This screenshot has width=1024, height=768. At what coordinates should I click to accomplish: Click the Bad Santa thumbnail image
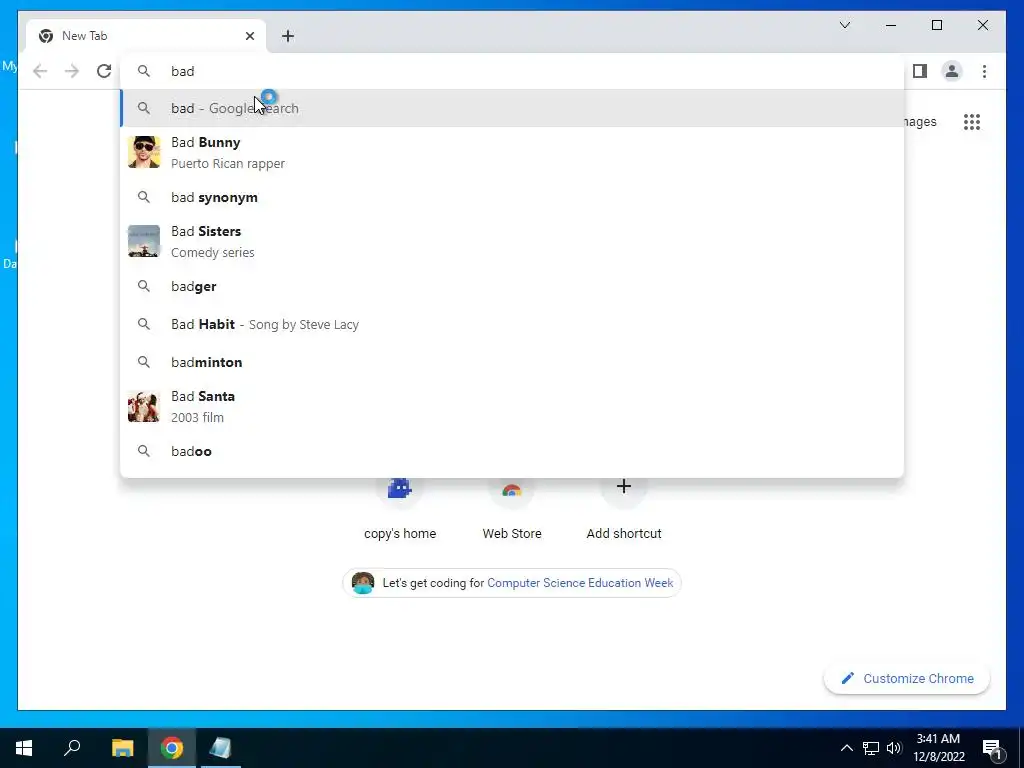(144, 406)
